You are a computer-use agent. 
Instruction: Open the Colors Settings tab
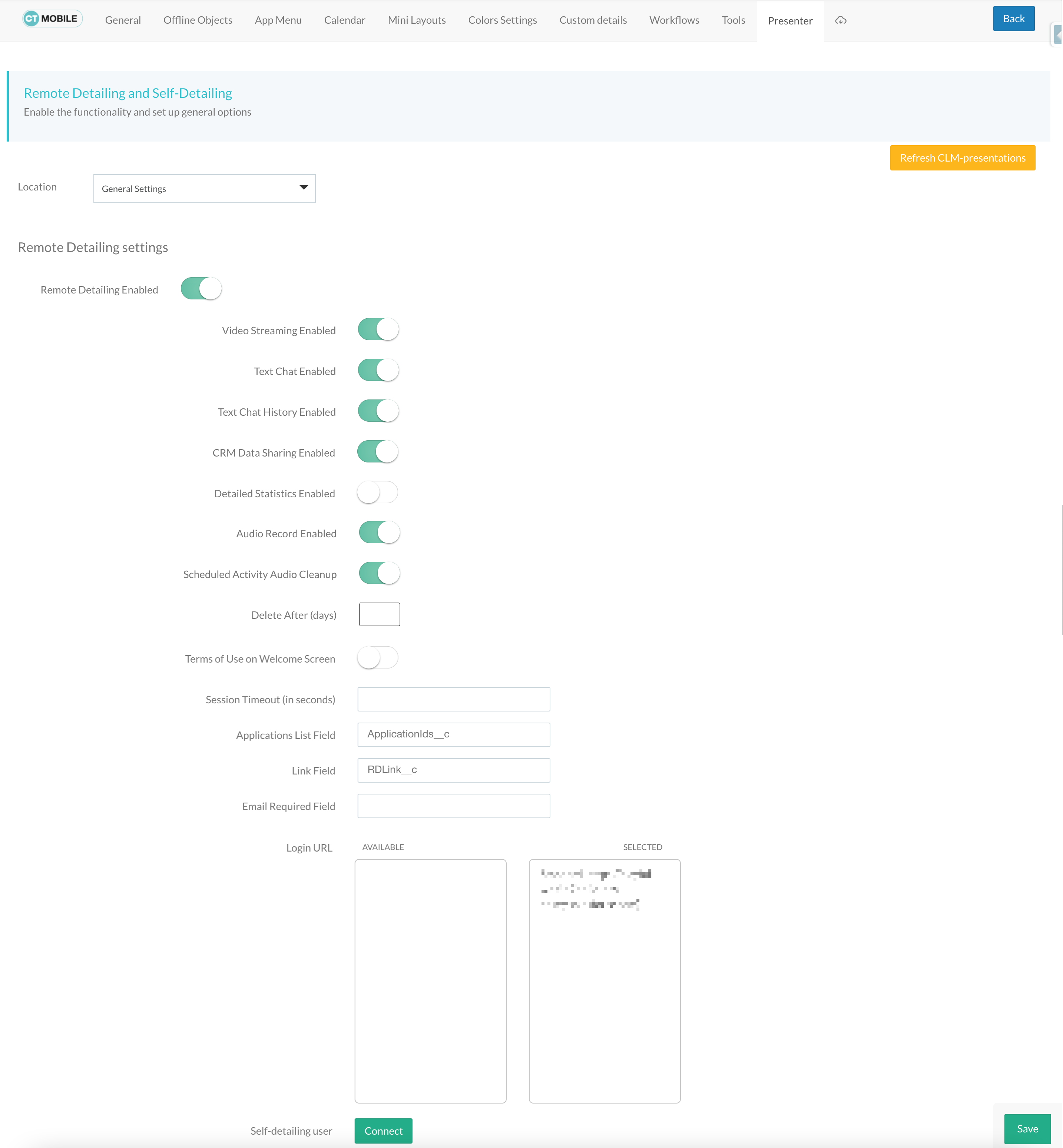(502, 20)
